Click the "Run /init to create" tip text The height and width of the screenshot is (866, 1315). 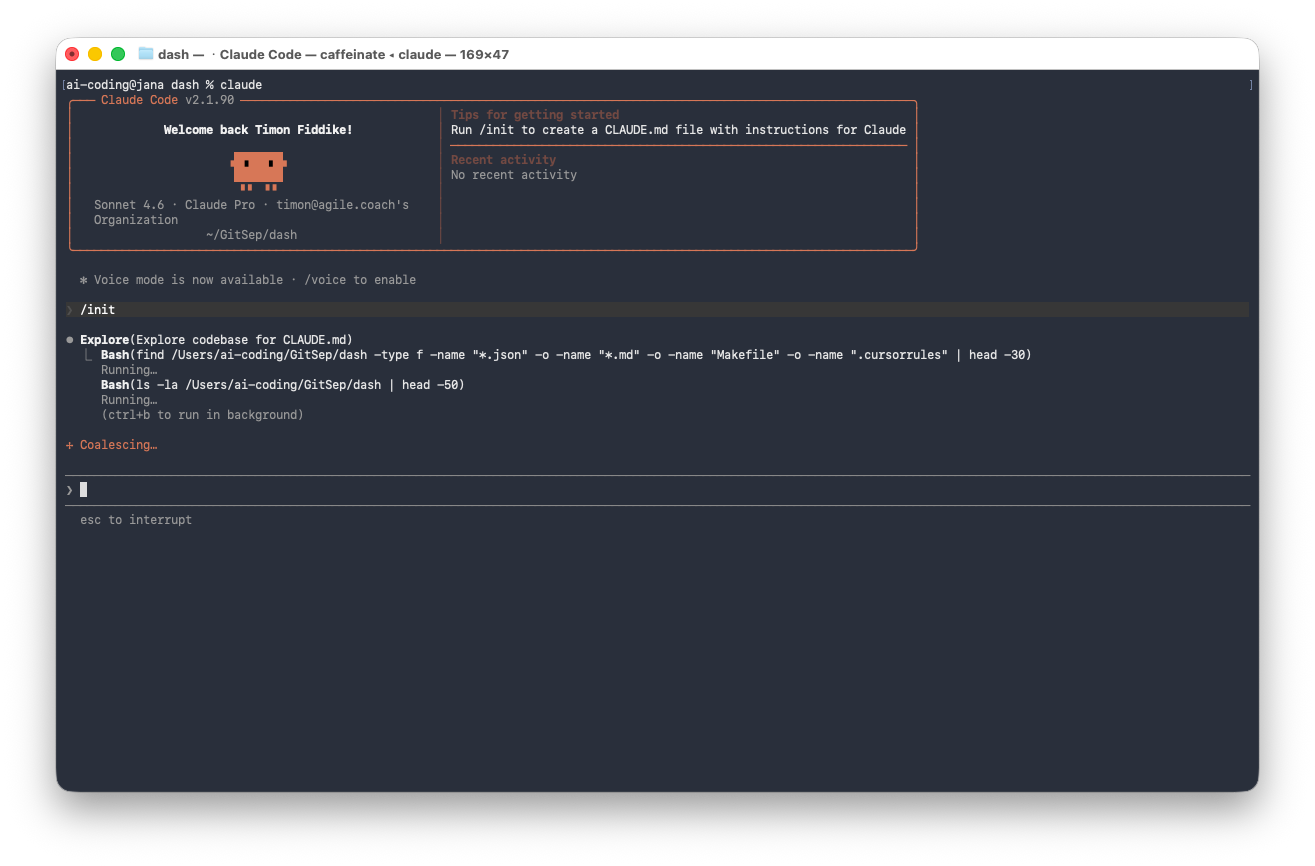point(678,130)
